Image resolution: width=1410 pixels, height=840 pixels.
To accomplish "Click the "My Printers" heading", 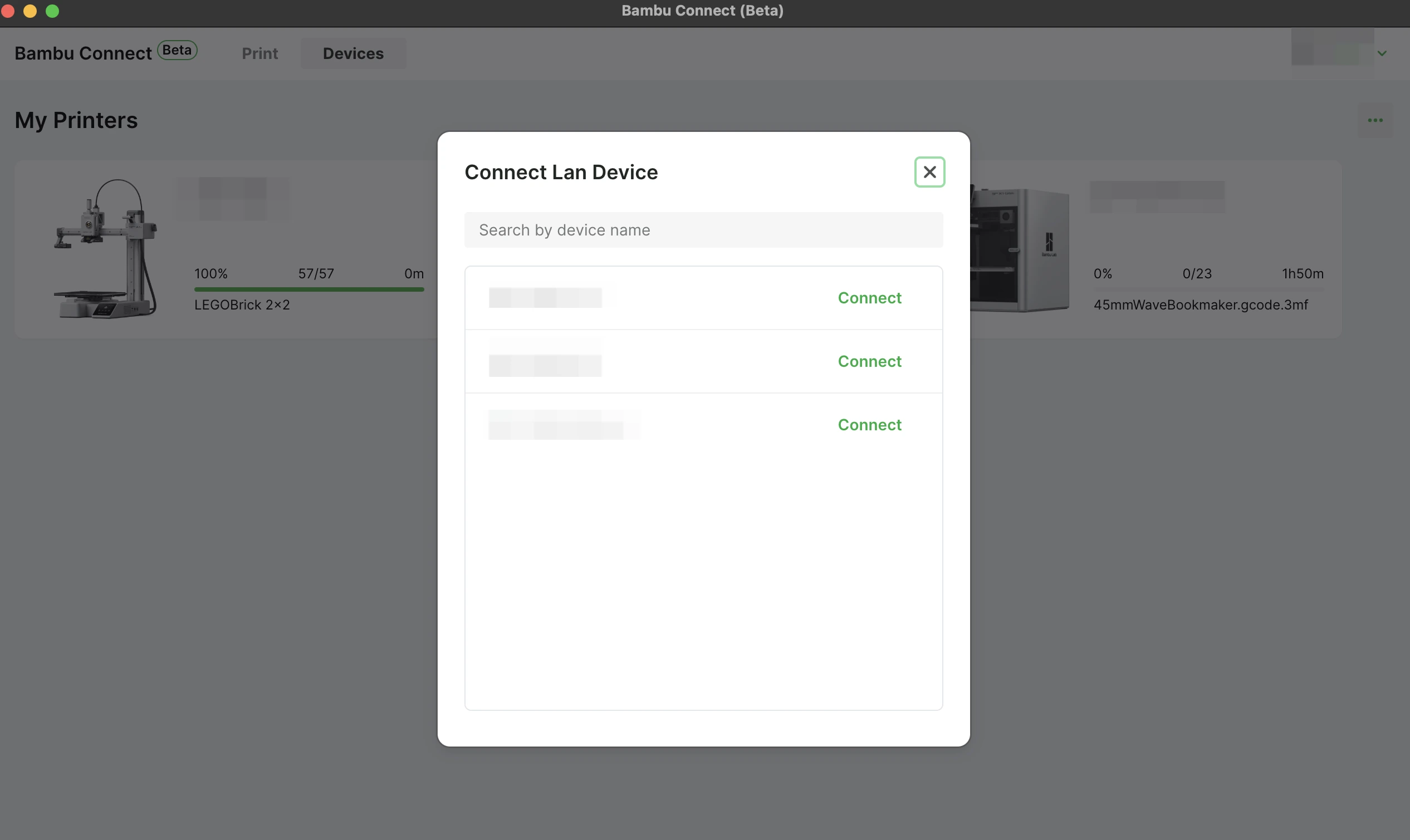I will (x=76, y=120).
